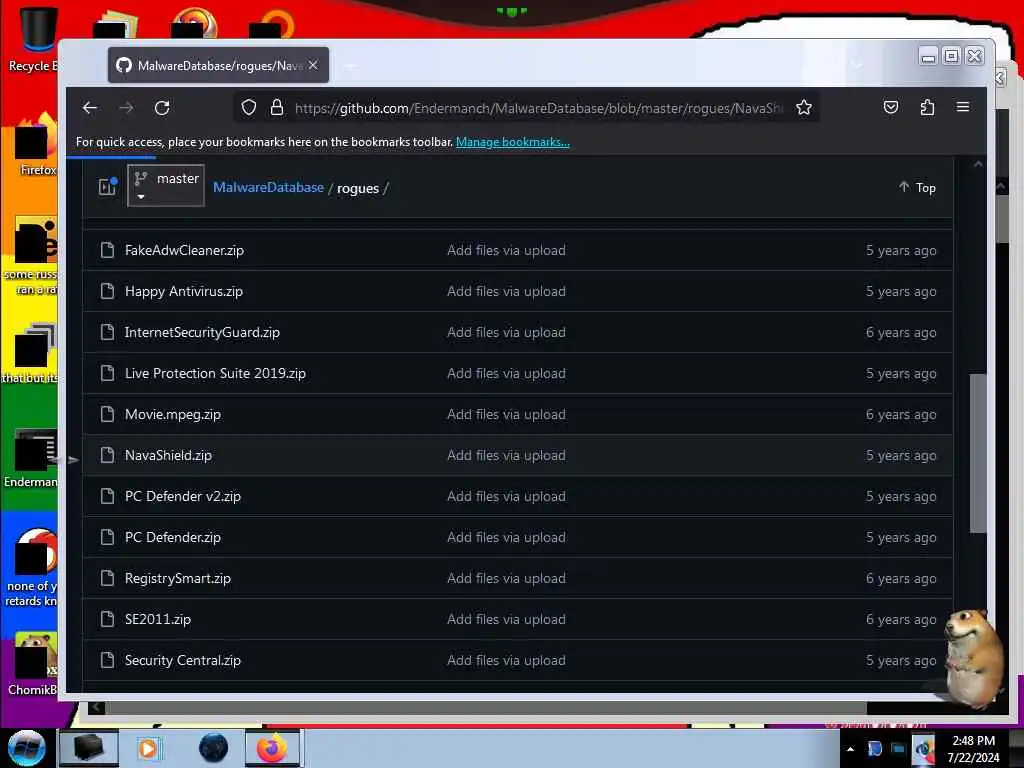1024x768 pixels.
Task: Open Live Protection Suite 2019.zip
Action: (216, 374)
